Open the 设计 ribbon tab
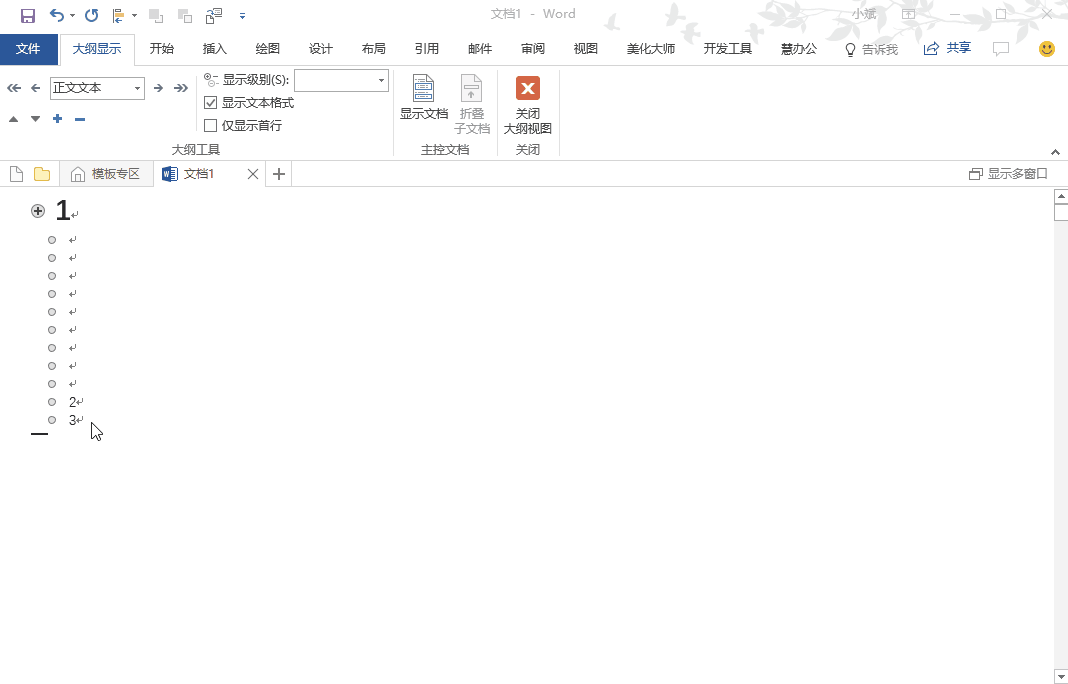 coord(321,49)
